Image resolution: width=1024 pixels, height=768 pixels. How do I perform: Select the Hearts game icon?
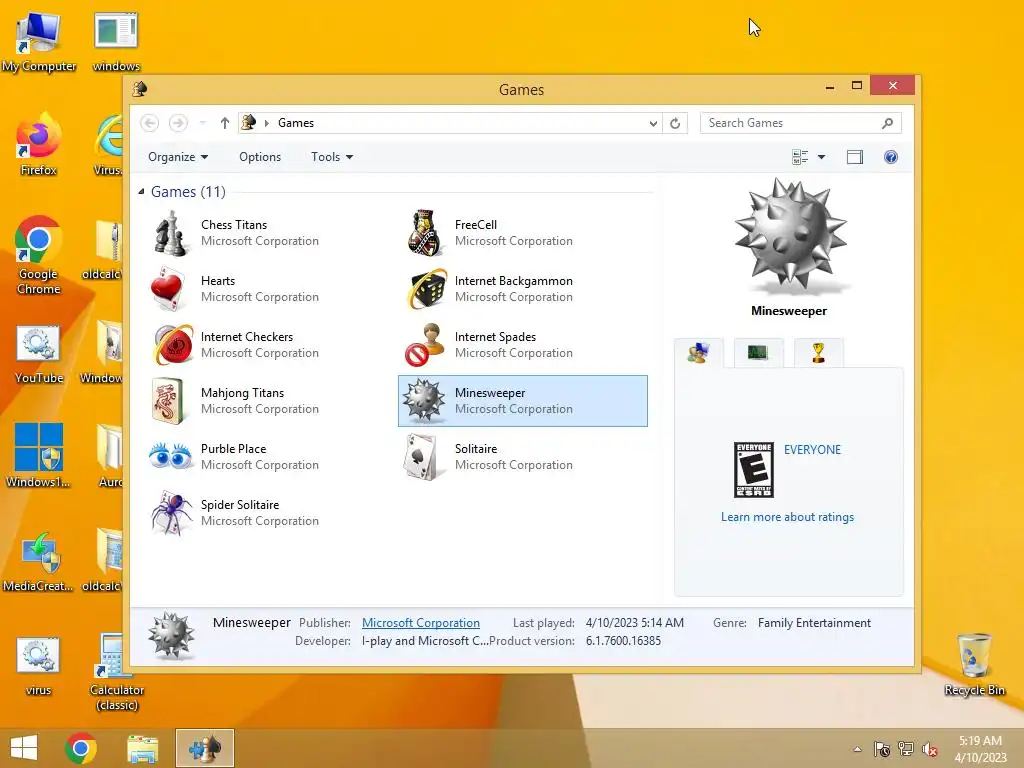click(170, 289)
